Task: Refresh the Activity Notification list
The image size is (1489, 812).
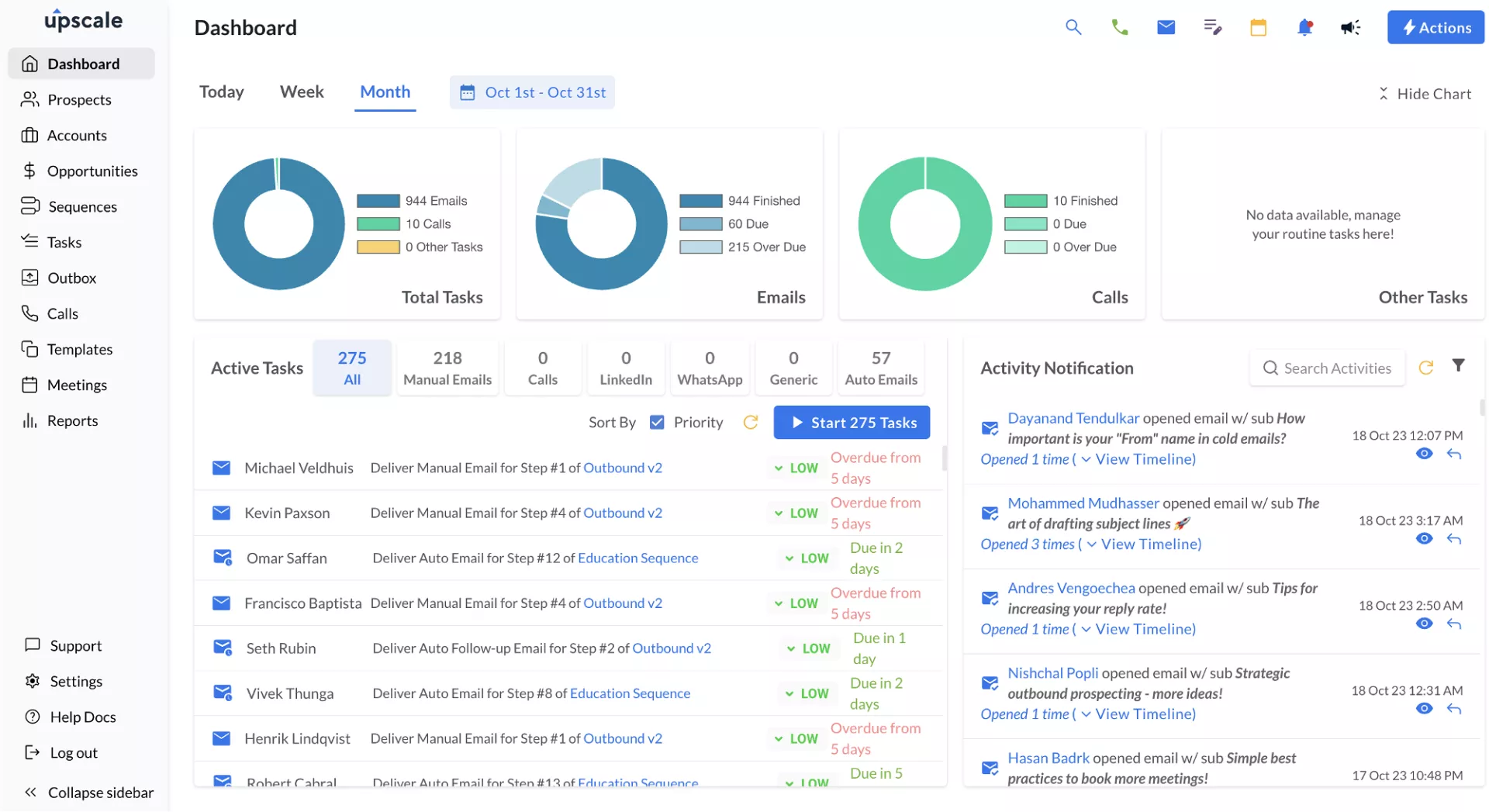Action: [x=1425, y=368]
